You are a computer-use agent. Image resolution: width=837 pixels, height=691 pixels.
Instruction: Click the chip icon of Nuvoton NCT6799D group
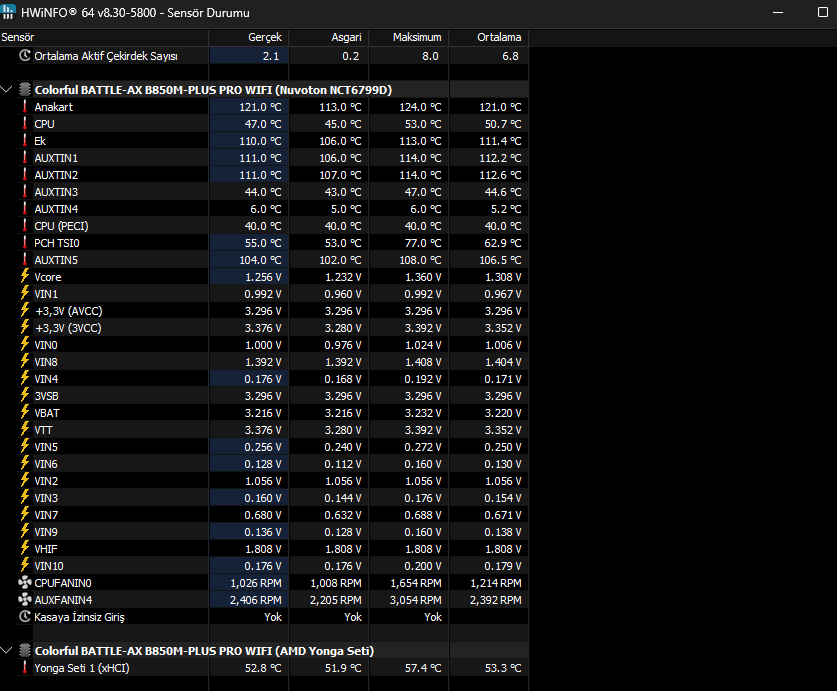[25, 89]
